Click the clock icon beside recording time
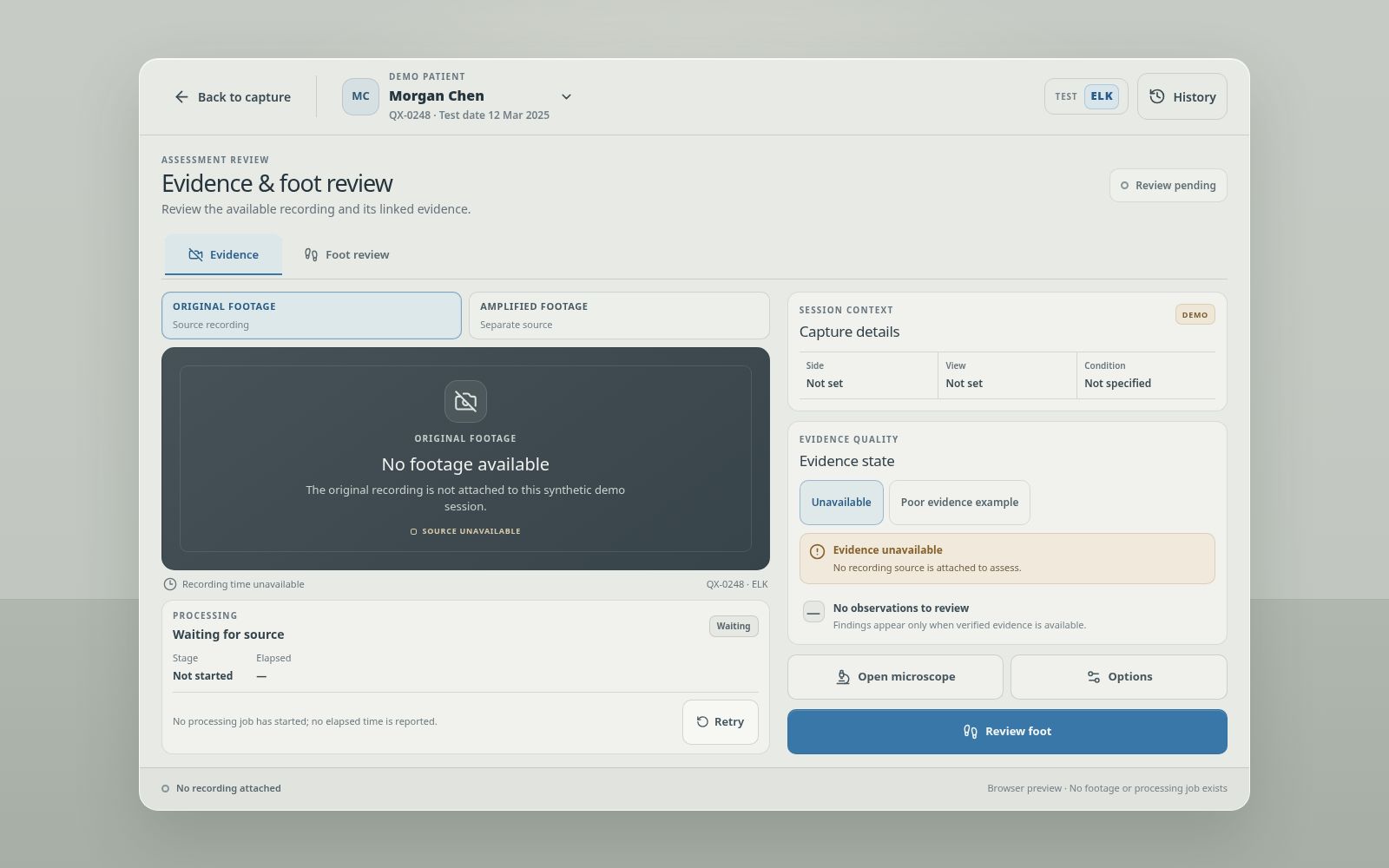This screenshot has width=1389, height=868. pos(170,584)
